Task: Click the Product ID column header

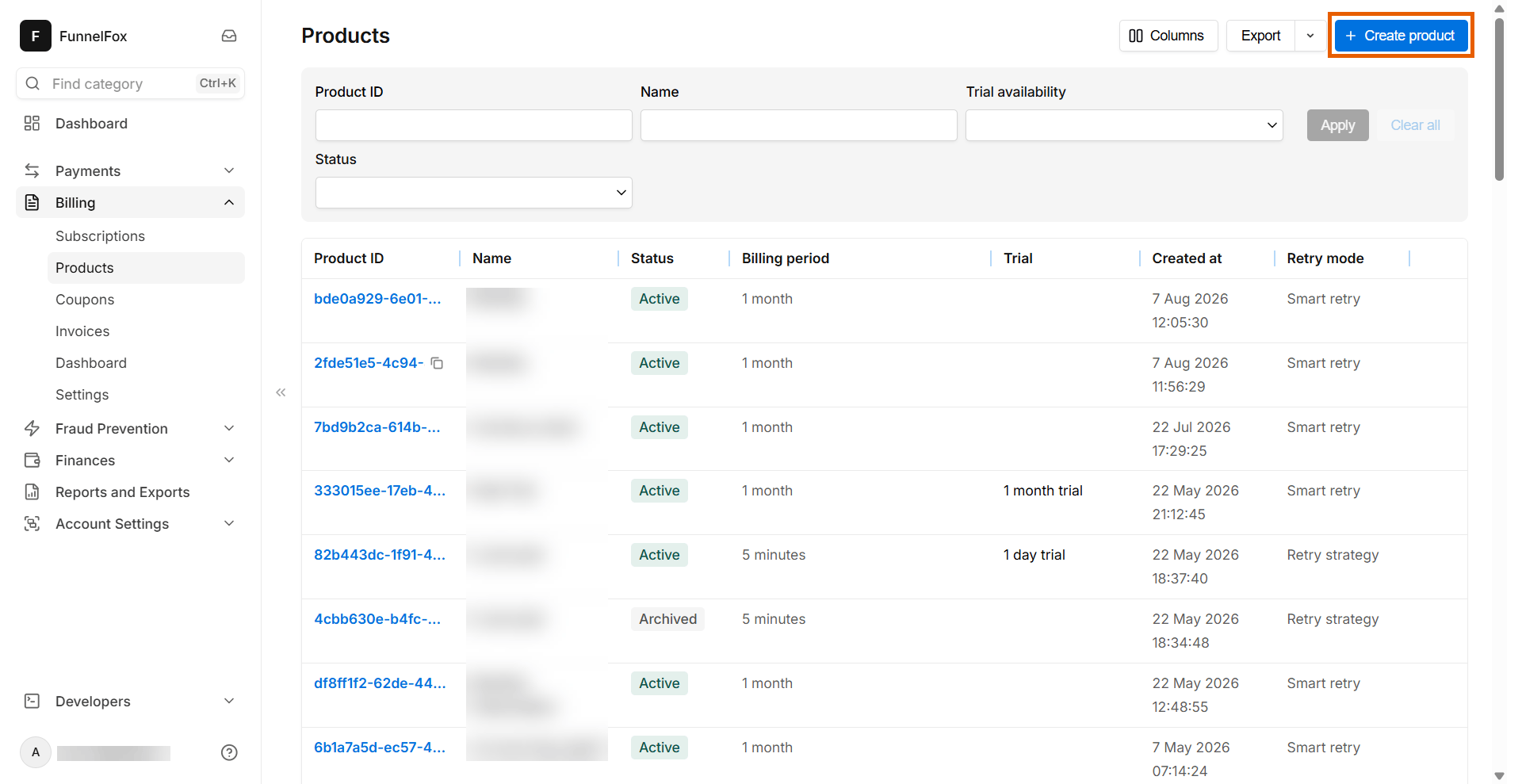Action: coord(349,258)
